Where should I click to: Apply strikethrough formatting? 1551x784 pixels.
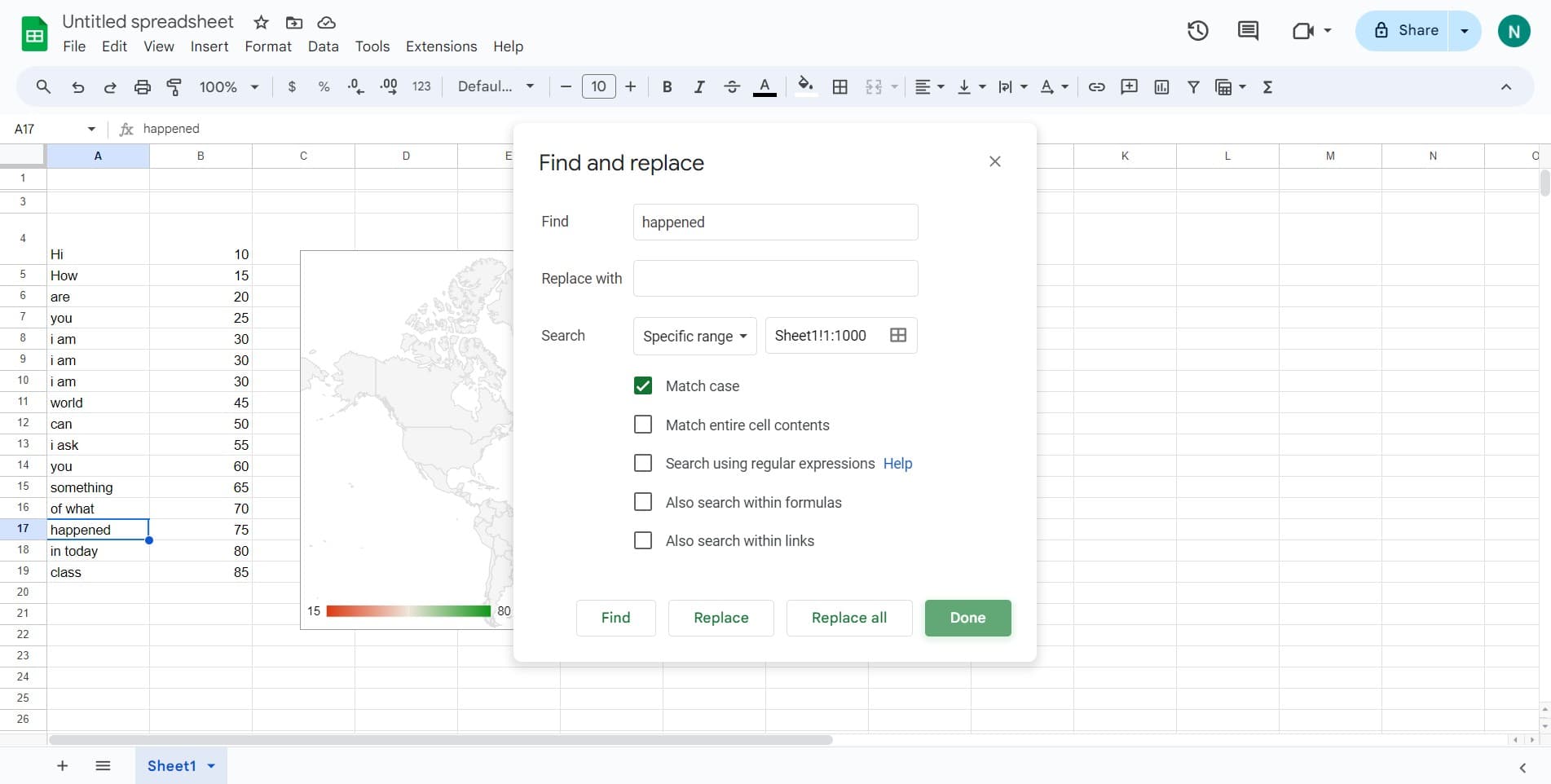tap(731, 87)
